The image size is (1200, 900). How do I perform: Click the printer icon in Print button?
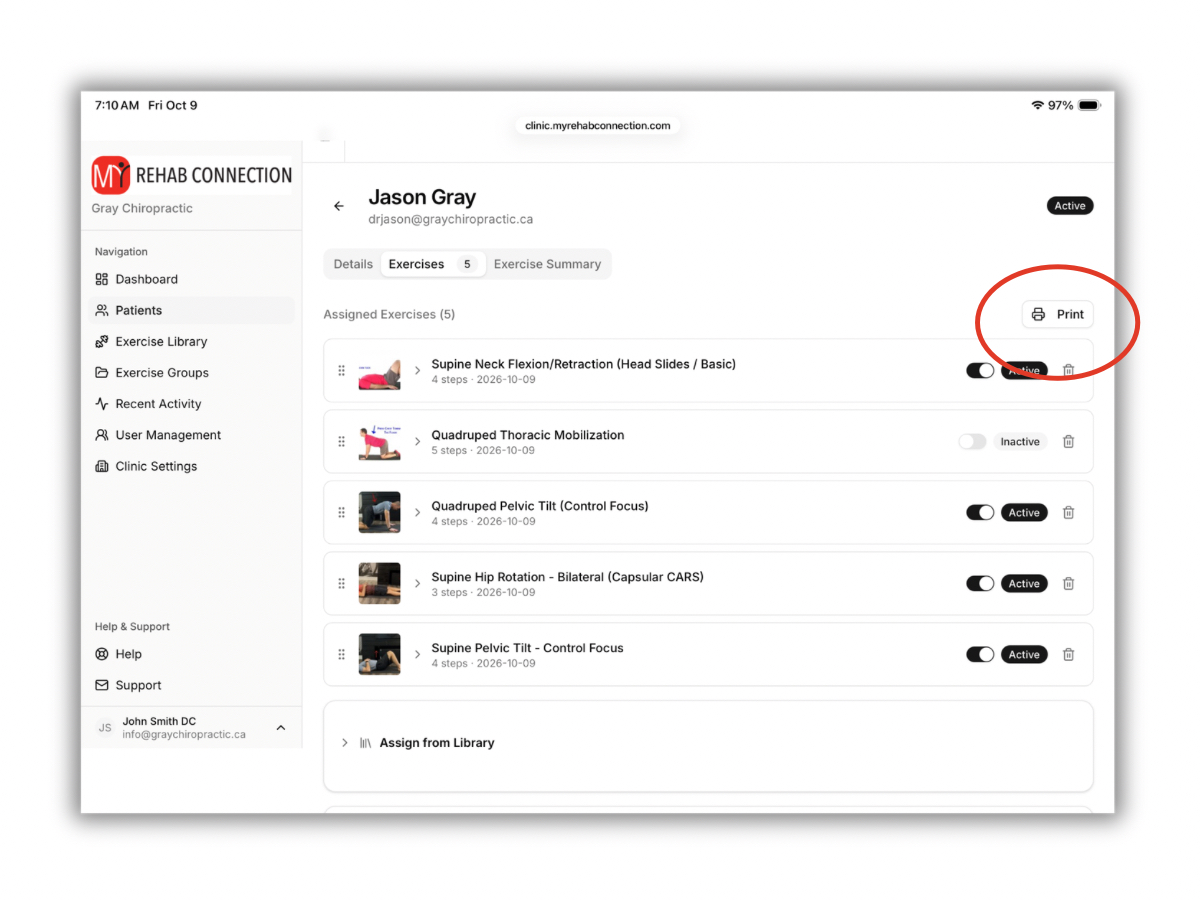(1038, 314)
